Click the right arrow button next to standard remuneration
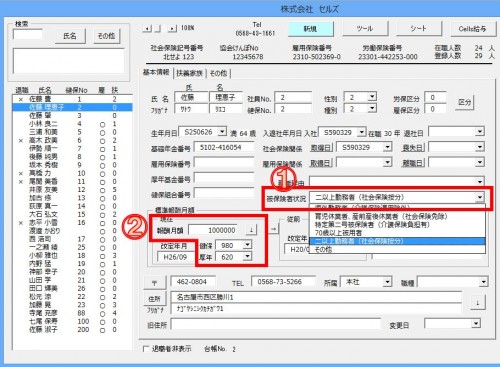 click(x=273, y=229)
